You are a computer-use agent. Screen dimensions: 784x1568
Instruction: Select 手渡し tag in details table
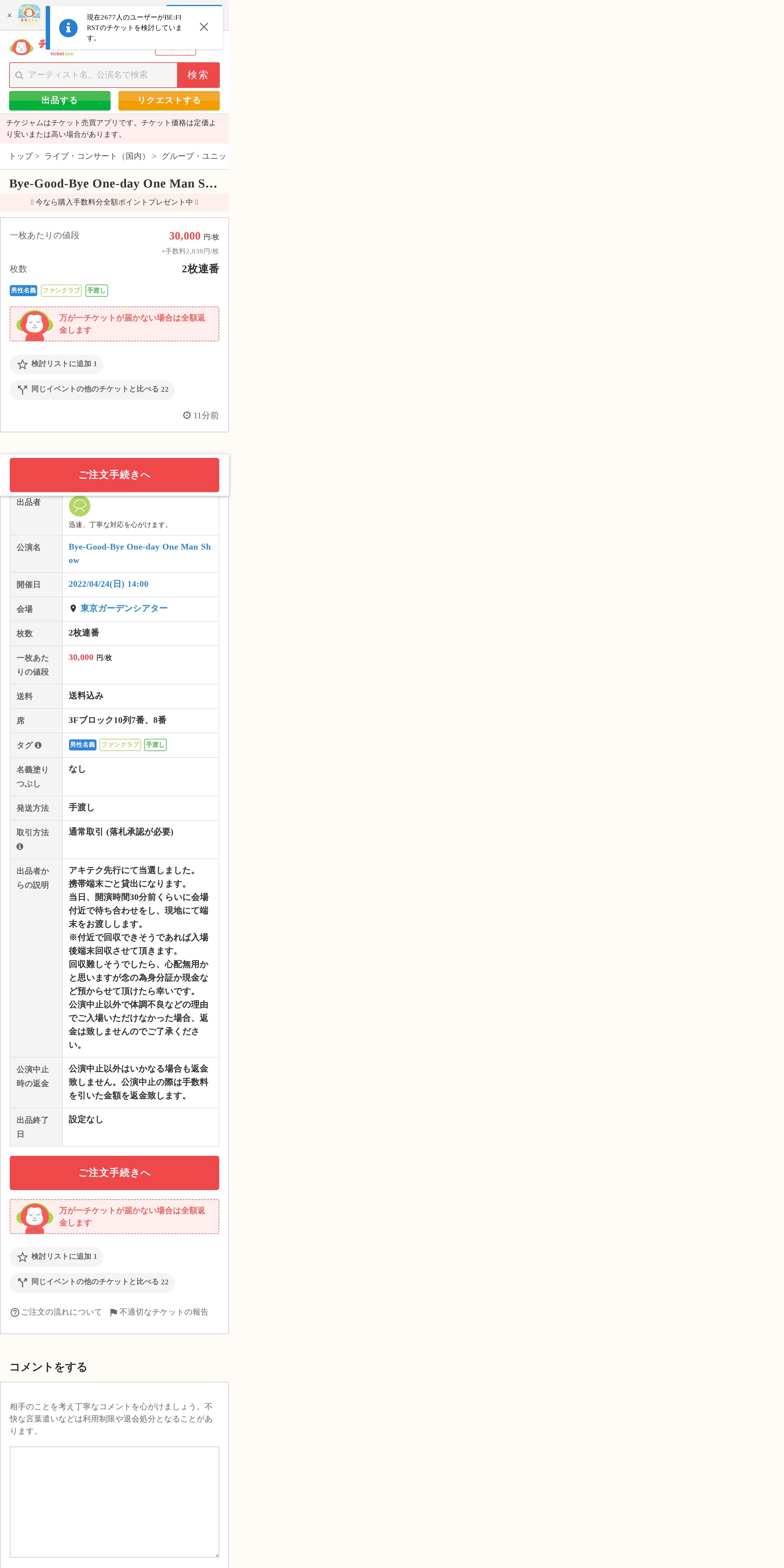(155, 745)
